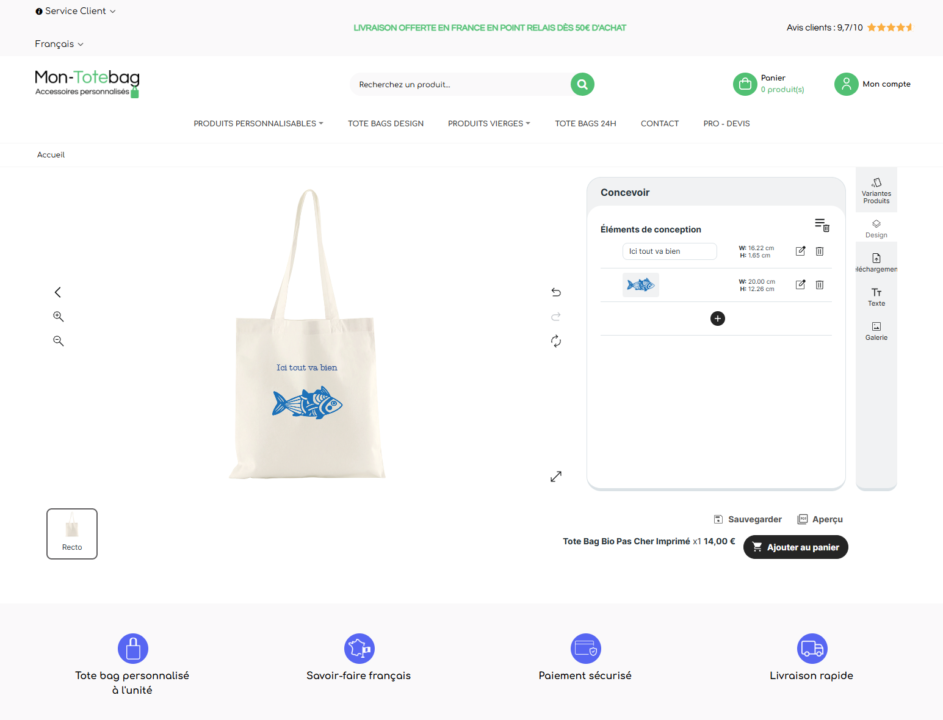This screenshot has height=720, width=943.
Task: Zoom in on the tote bag preview
Action: click(58, 316)
